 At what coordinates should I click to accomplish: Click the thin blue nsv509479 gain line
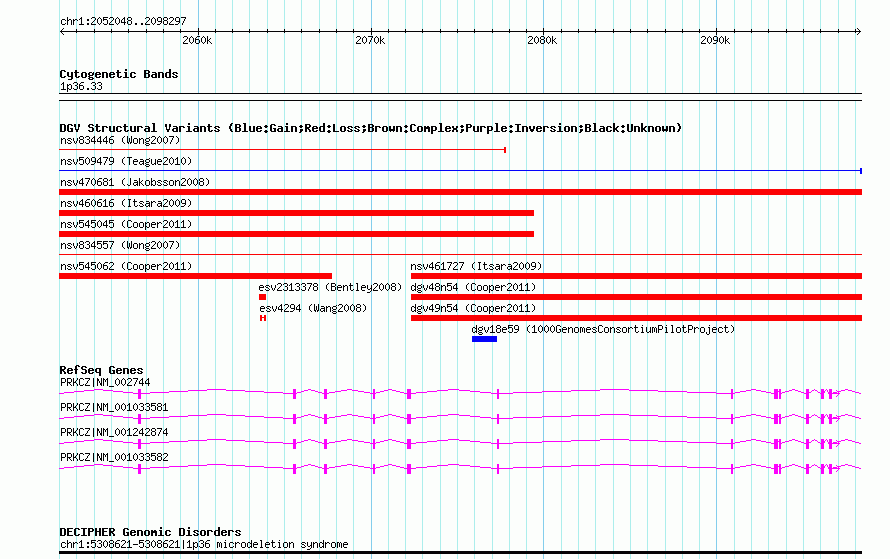tap(460, 170)
